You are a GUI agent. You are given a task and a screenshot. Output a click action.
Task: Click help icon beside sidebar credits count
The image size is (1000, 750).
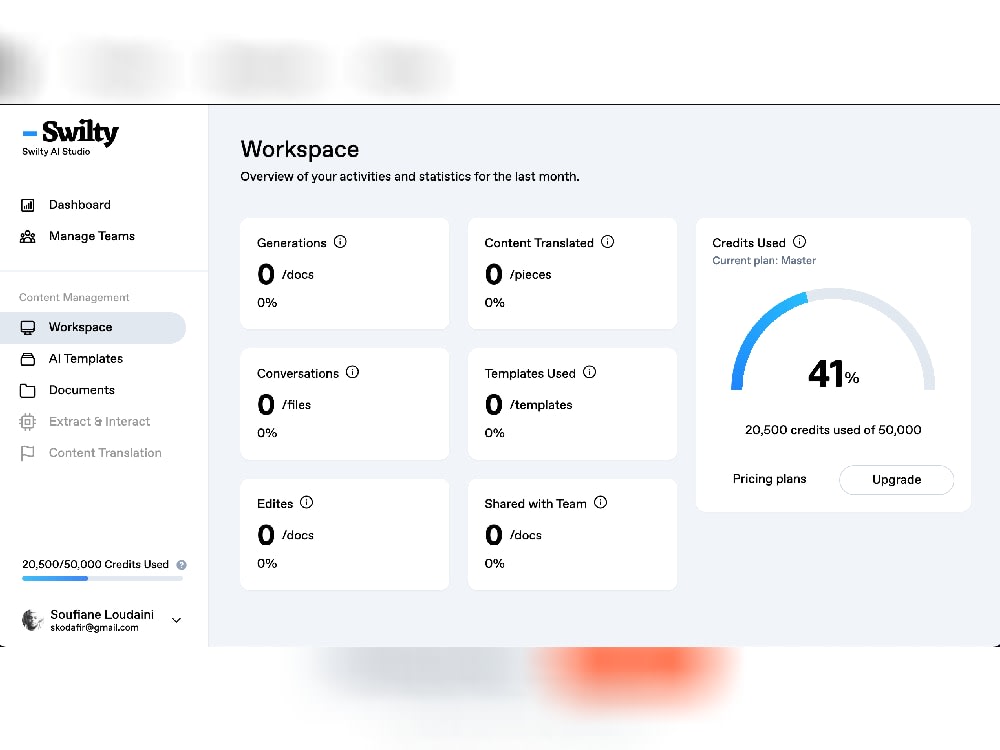(x=181, y=564)
